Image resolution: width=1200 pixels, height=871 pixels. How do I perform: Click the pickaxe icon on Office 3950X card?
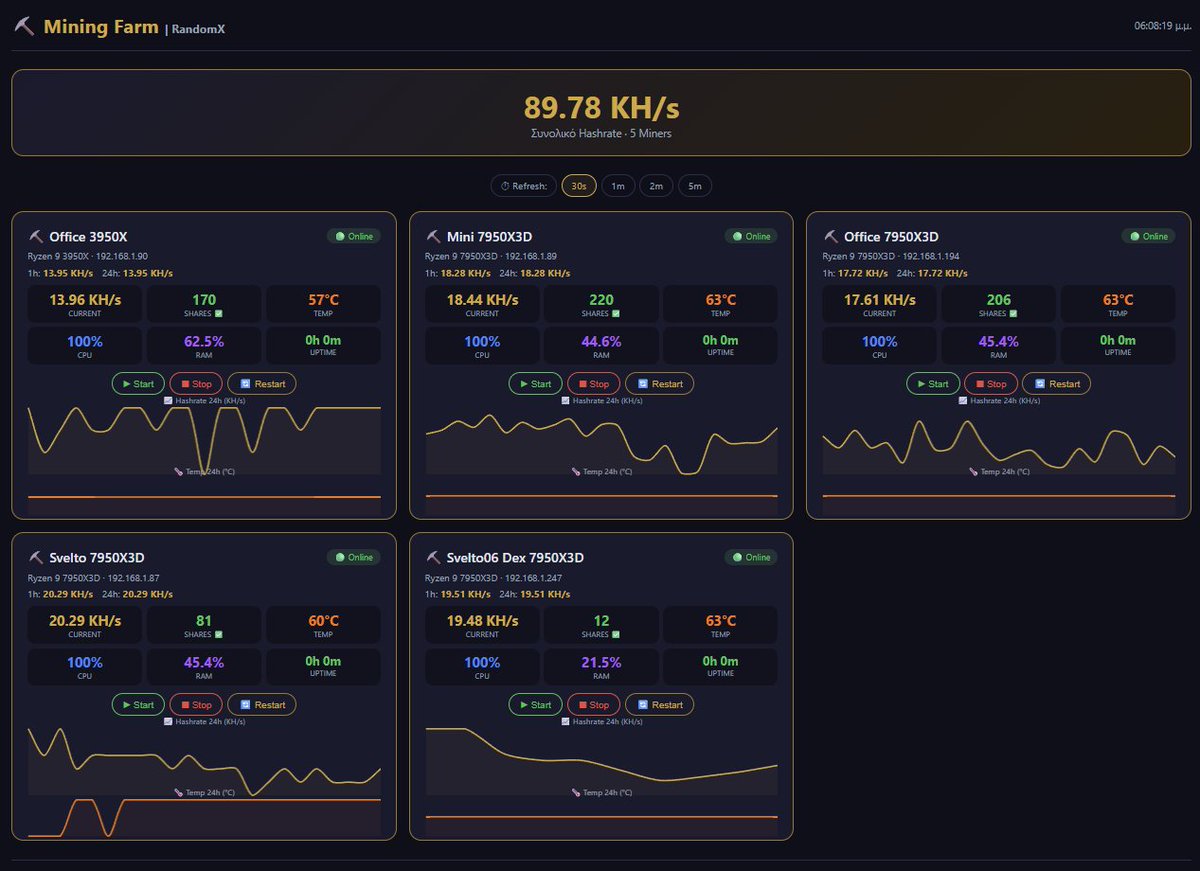(x=36, y=237)
